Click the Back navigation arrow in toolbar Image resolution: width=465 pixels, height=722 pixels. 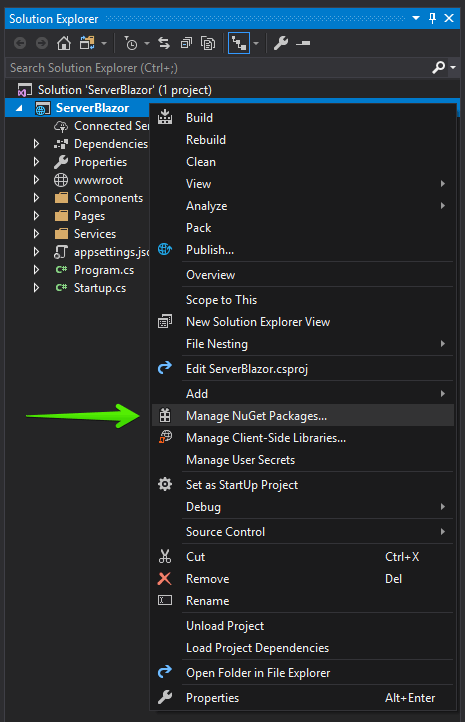point(20,43)
